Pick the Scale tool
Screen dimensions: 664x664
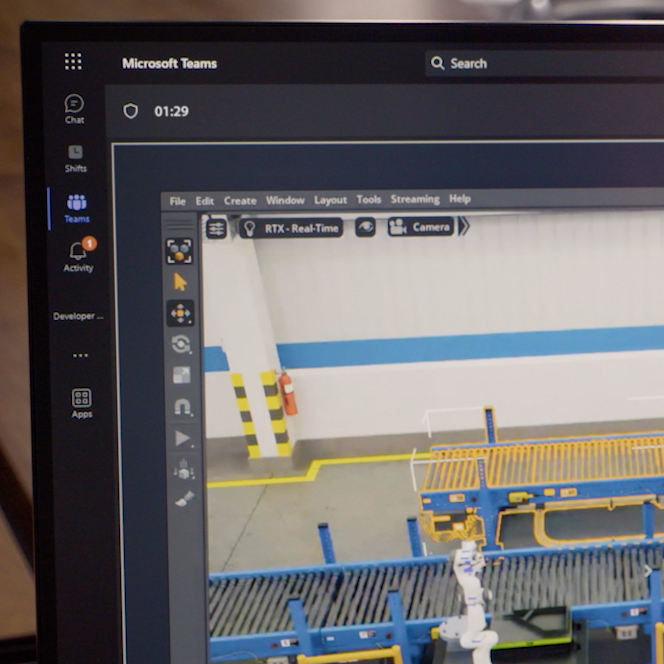(182, 375)
